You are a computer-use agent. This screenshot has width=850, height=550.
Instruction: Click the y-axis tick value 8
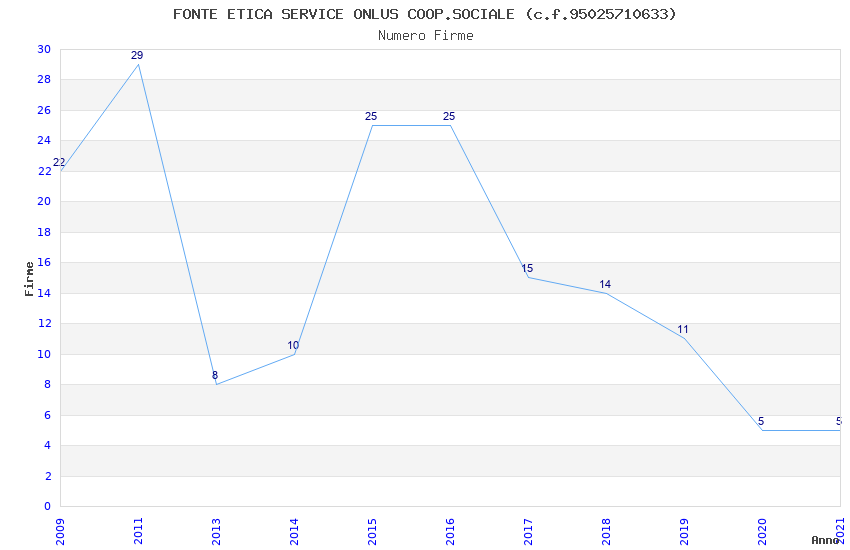(x=48, y=385)
